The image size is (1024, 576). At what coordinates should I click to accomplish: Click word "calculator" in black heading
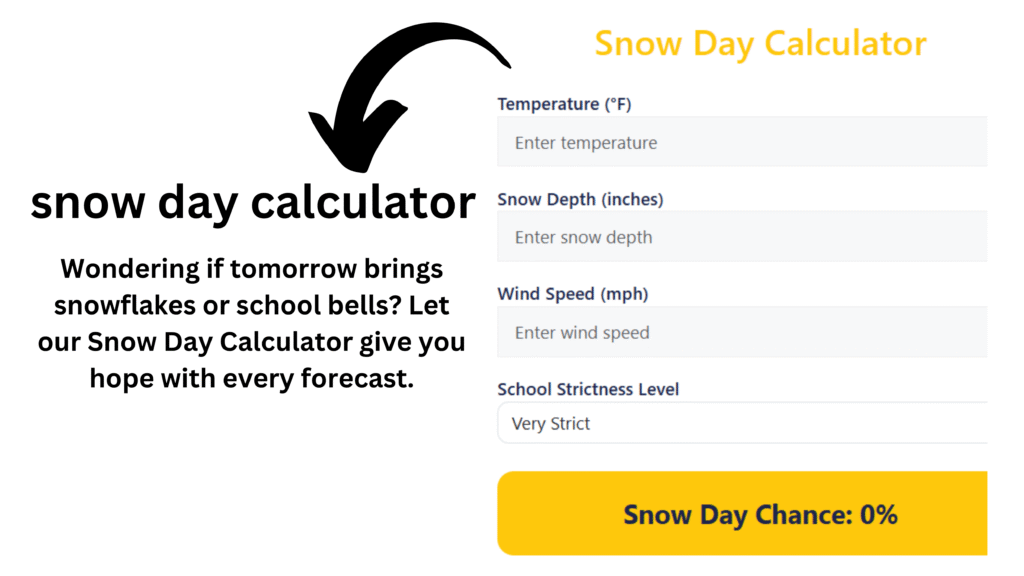pos(363,202)
